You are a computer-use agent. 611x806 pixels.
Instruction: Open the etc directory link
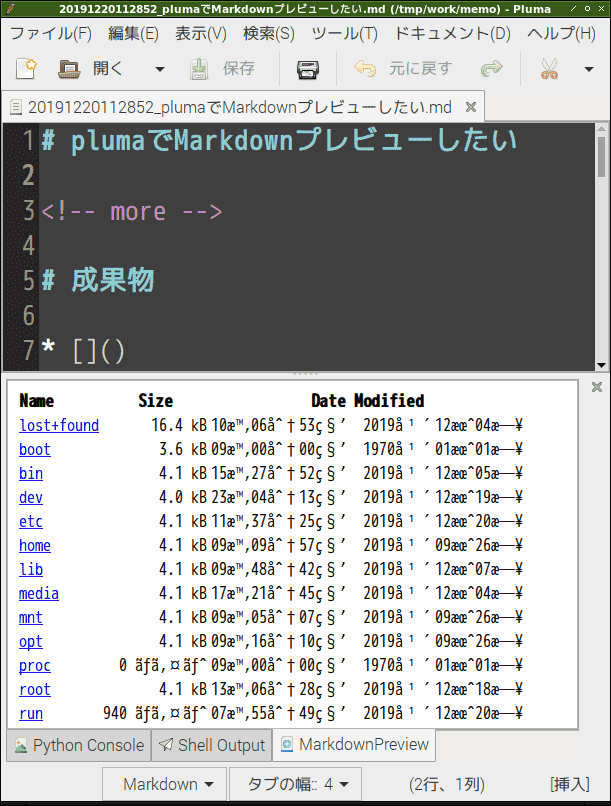pos(31,522)
